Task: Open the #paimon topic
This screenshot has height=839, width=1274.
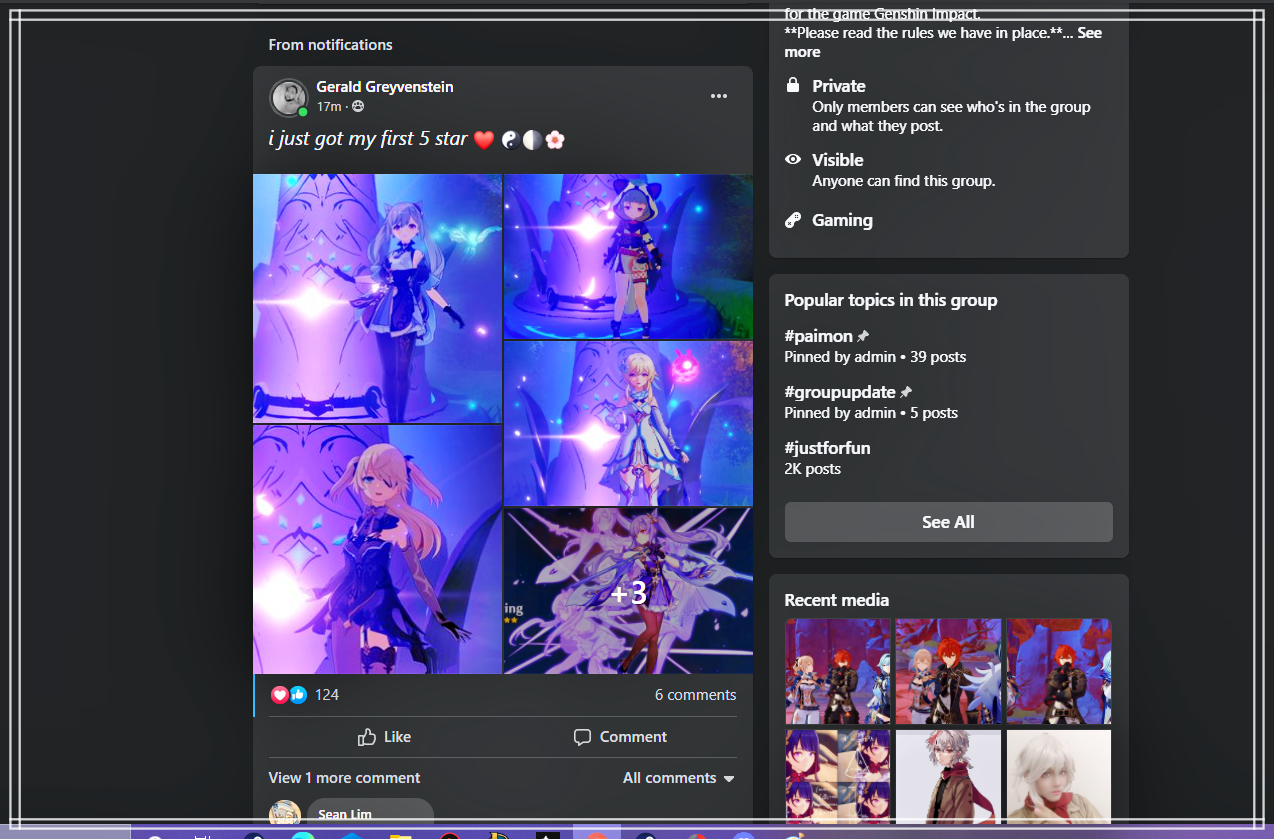Action: click(819, 336)
